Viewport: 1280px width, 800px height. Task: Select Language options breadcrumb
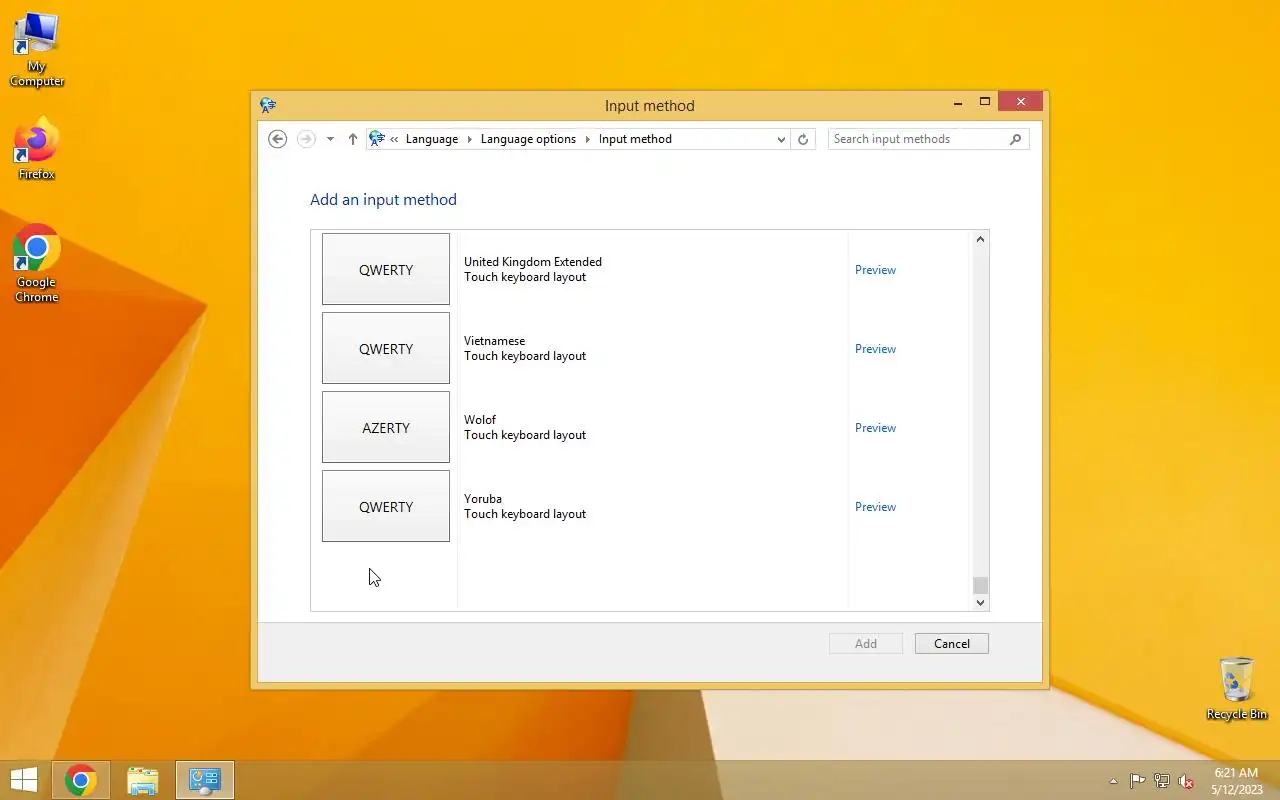click(528, 139)
